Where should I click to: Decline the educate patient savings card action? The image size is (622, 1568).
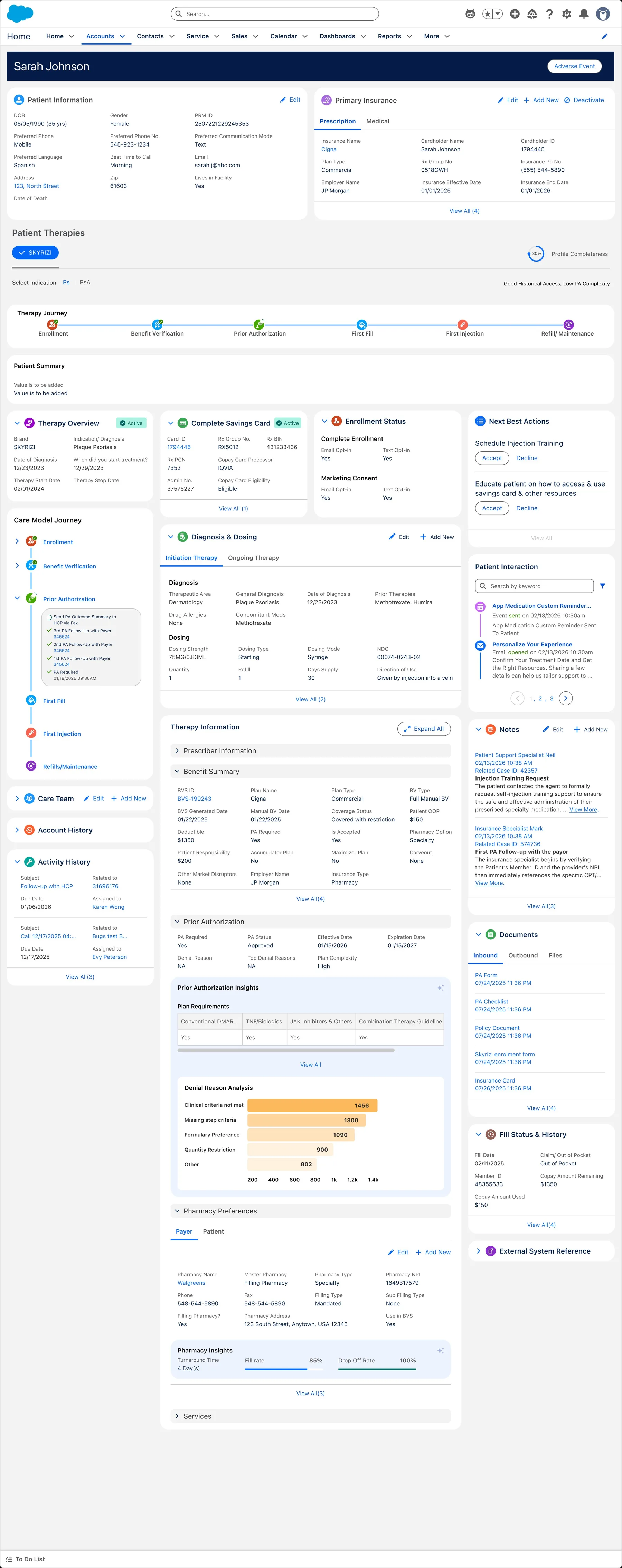click(527, 508)
